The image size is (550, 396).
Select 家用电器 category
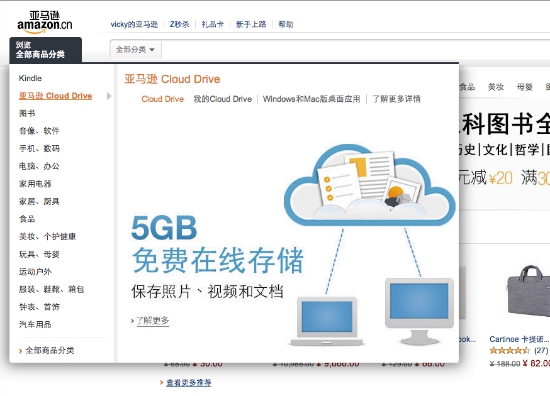coord(35,183)
